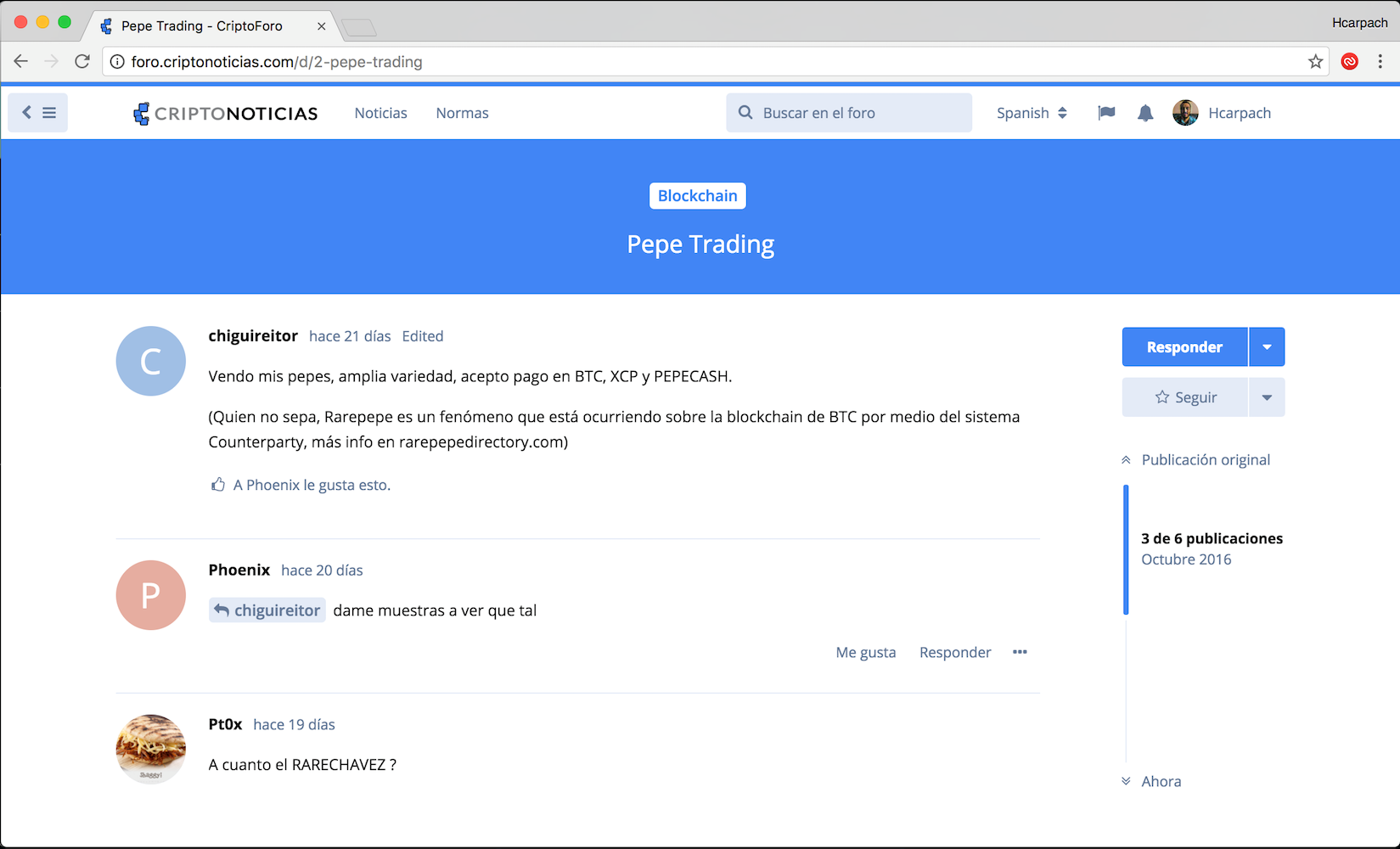Screen dimensions: 1400x849
Task: Click the blue post scrubber bar
Action: pyautogui.click(x=1126, y=549)
